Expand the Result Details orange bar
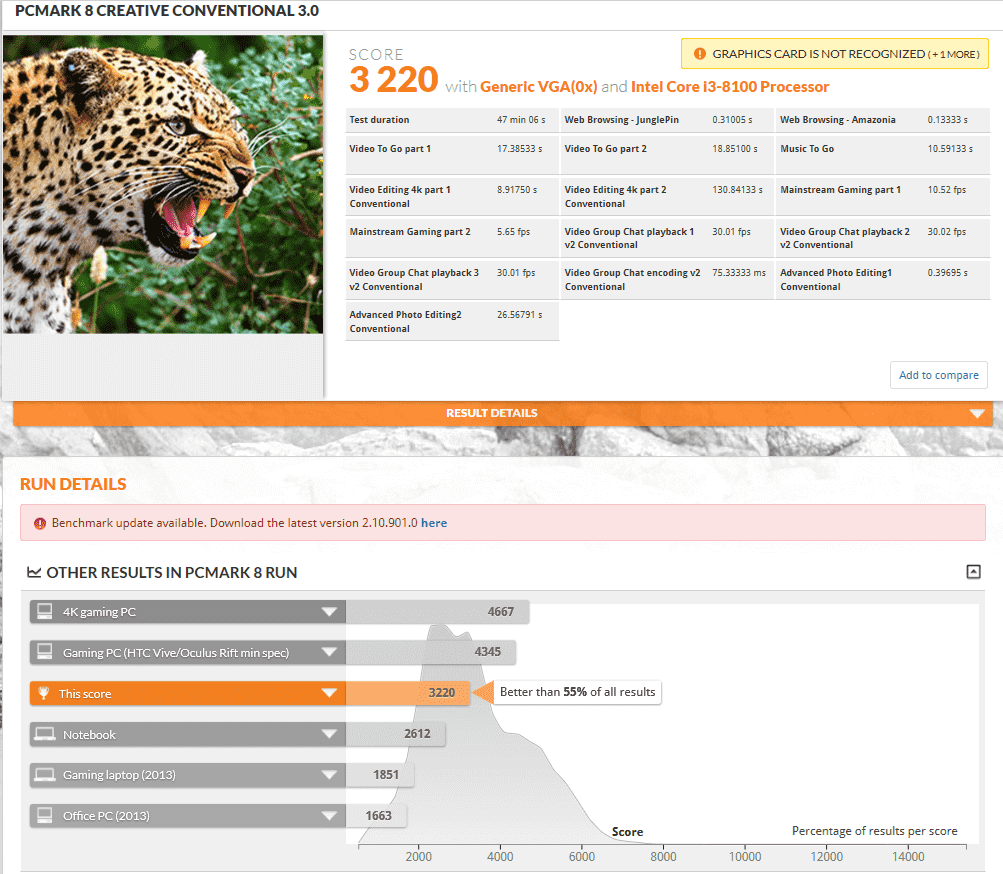The height and width of the screenshot is (874, 1003). 977,414
